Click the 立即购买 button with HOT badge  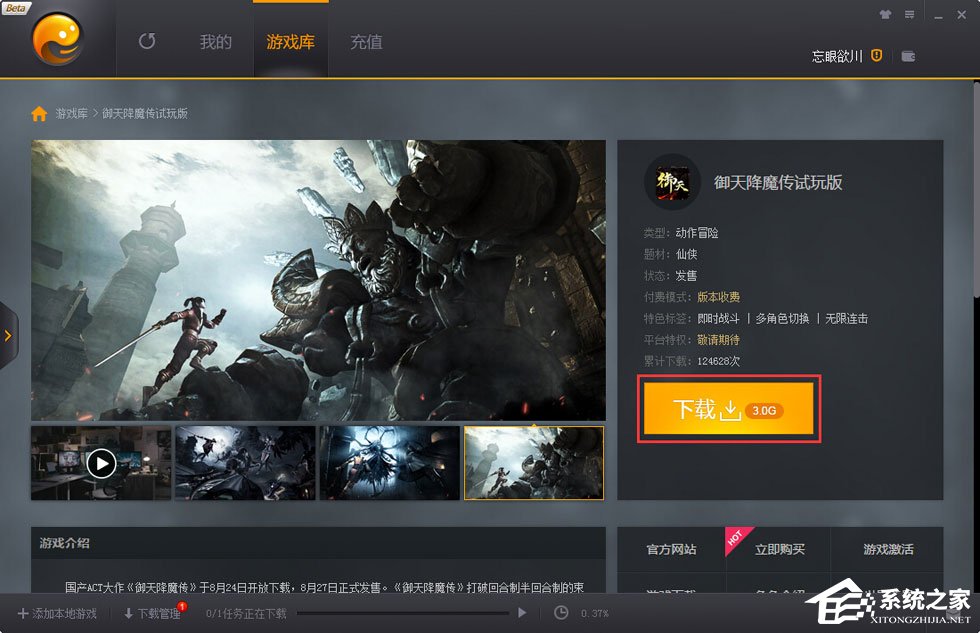click(x=778, y=550)
